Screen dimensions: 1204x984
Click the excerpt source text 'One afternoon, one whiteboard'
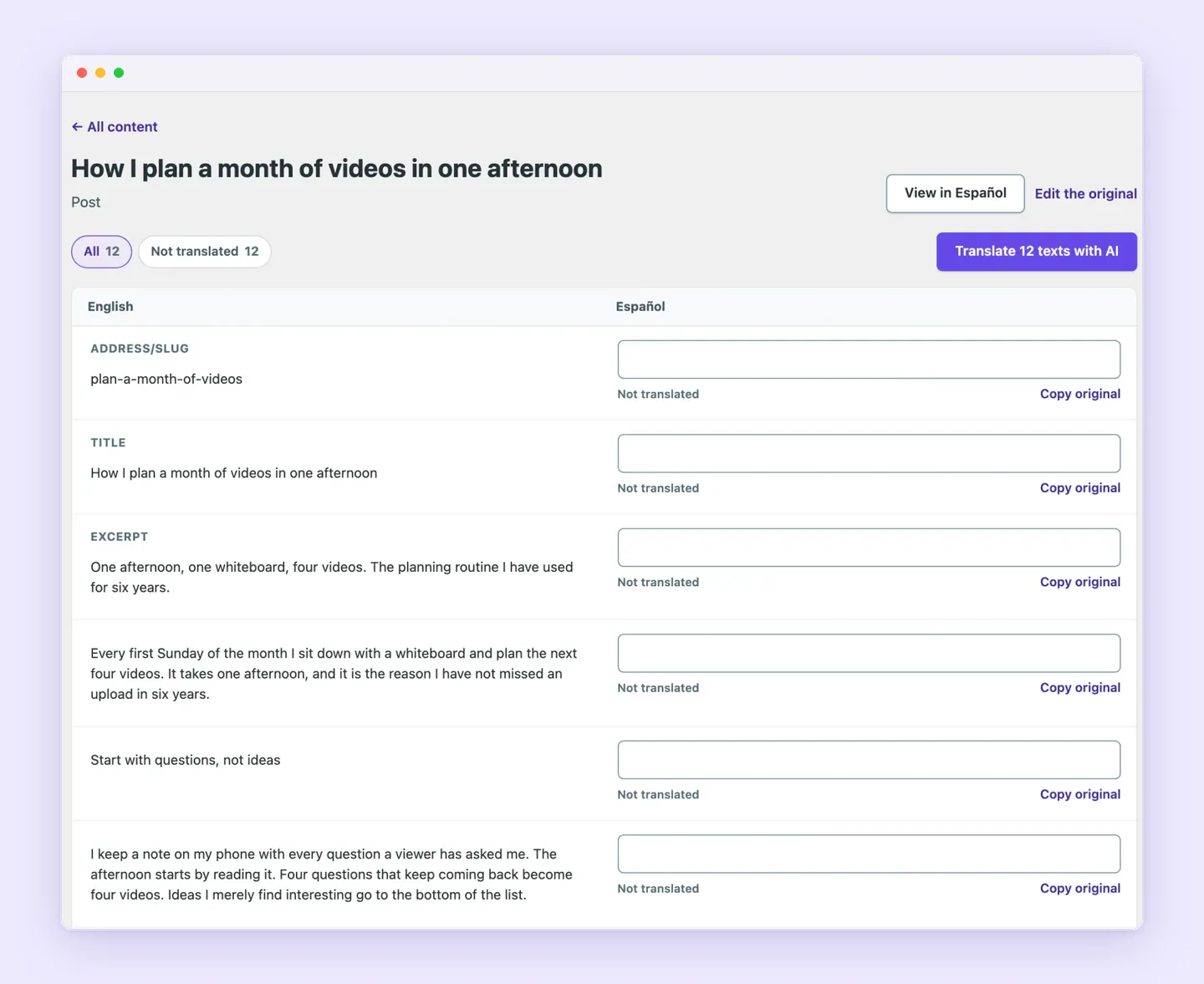click(x=332, y=577)
